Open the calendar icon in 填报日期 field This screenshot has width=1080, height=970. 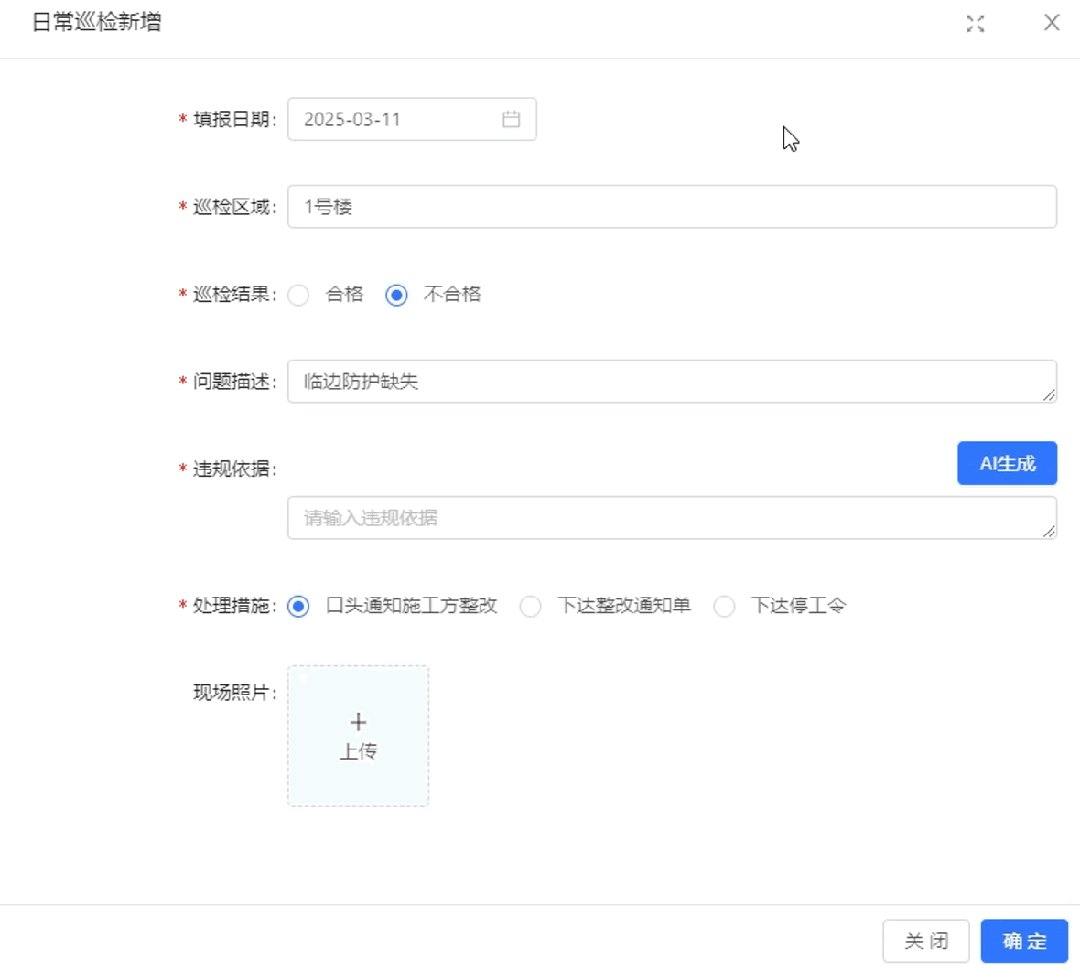pos(513,119)
